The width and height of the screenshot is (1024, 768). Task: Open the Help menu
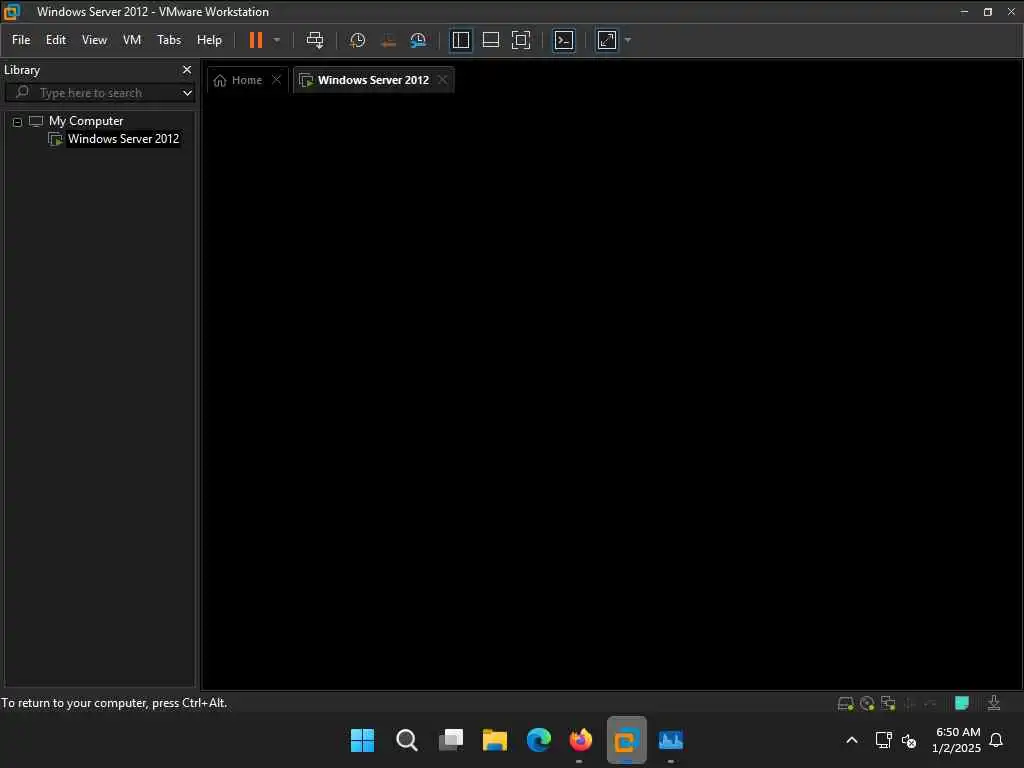(210, 40)
